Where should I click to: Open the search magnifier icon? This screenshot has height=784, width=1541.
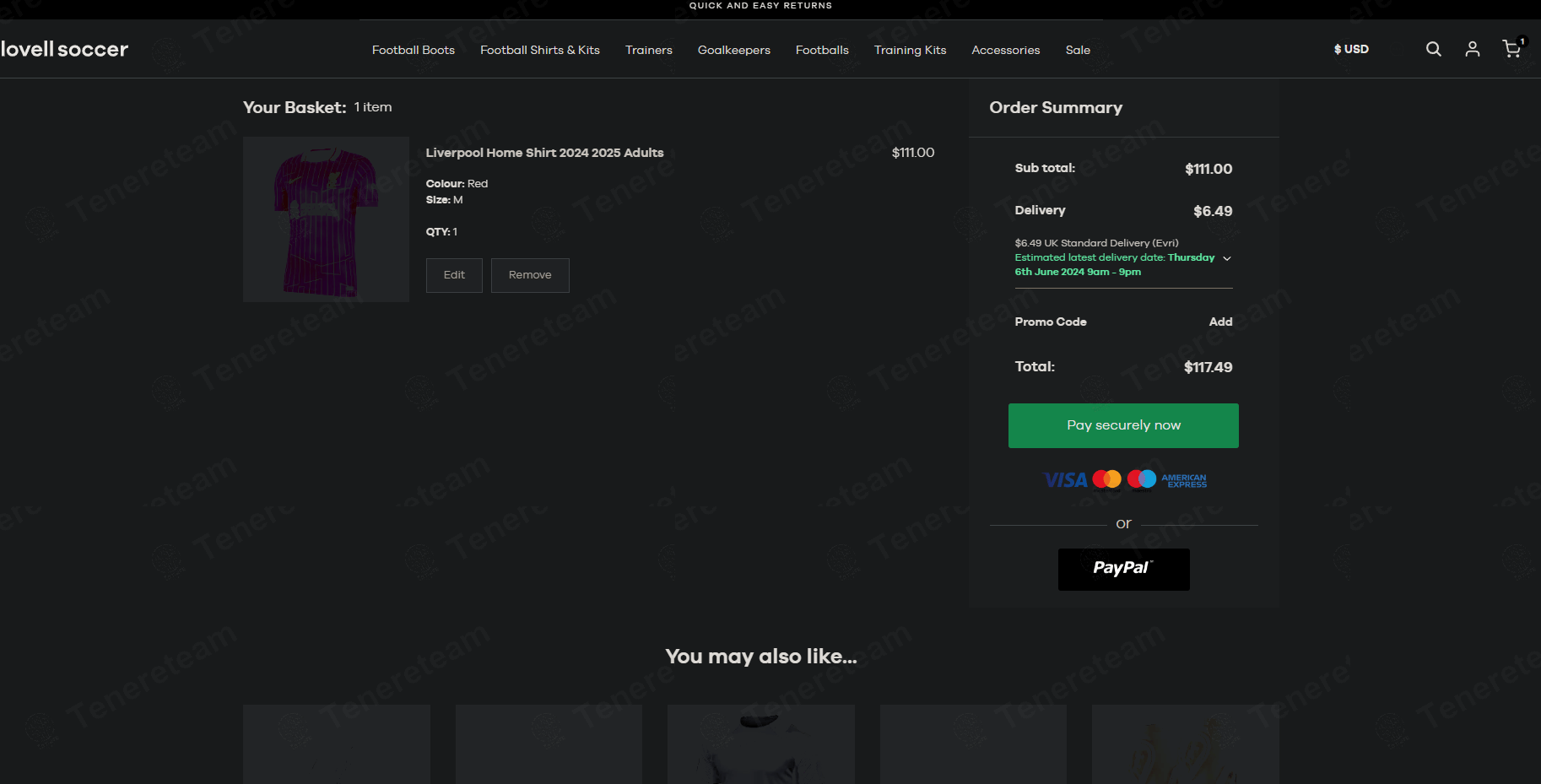coord(1433,49)
